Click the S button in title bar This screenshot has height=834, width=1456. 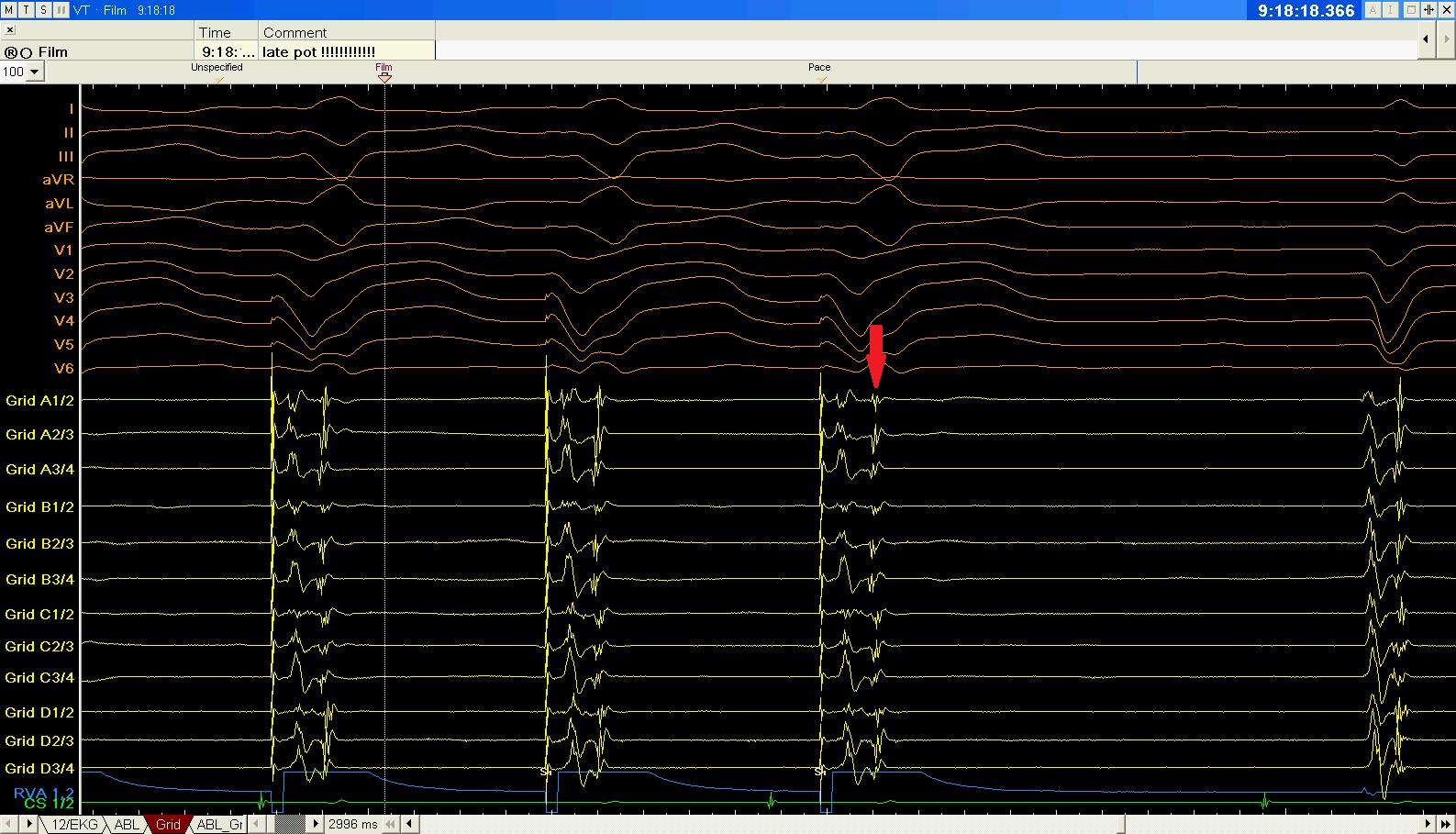click(x=42, y=9)
